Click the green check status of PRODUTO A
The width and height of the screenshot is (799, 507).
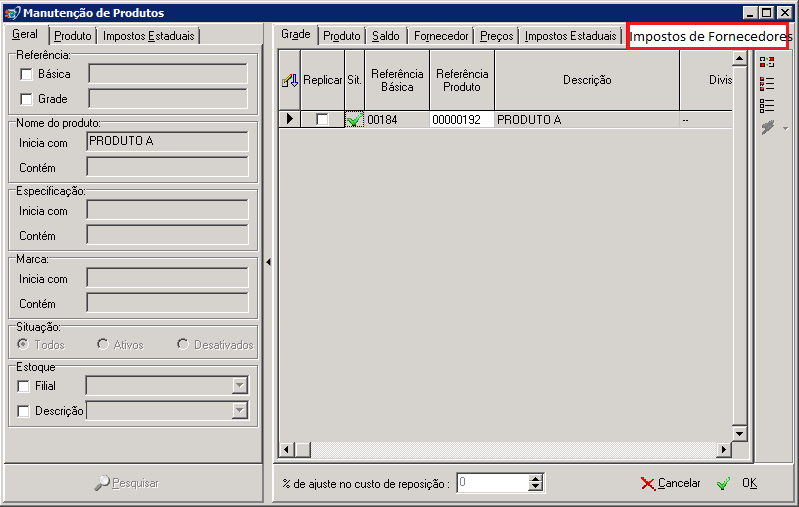click(354, 119)
